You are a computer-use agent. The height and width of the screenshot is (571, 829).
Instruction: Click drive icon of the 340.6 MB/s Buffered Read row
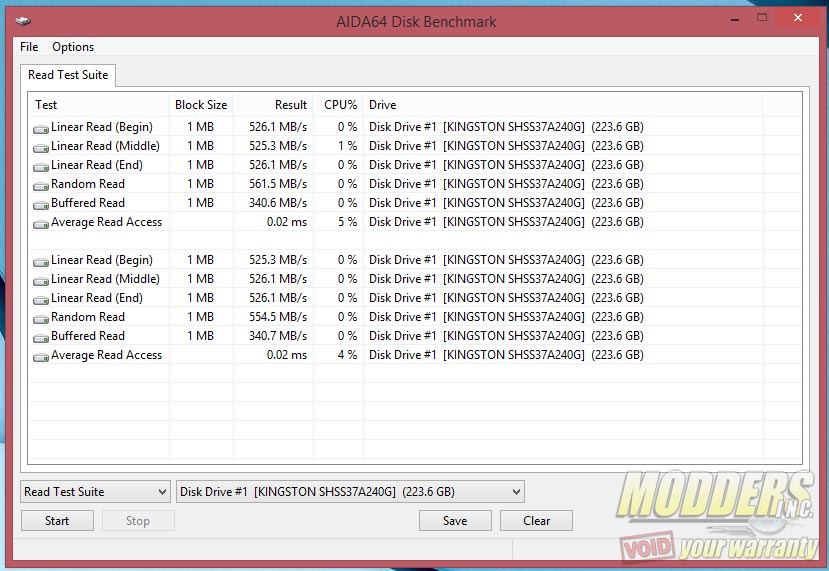(x=41, y=205)
